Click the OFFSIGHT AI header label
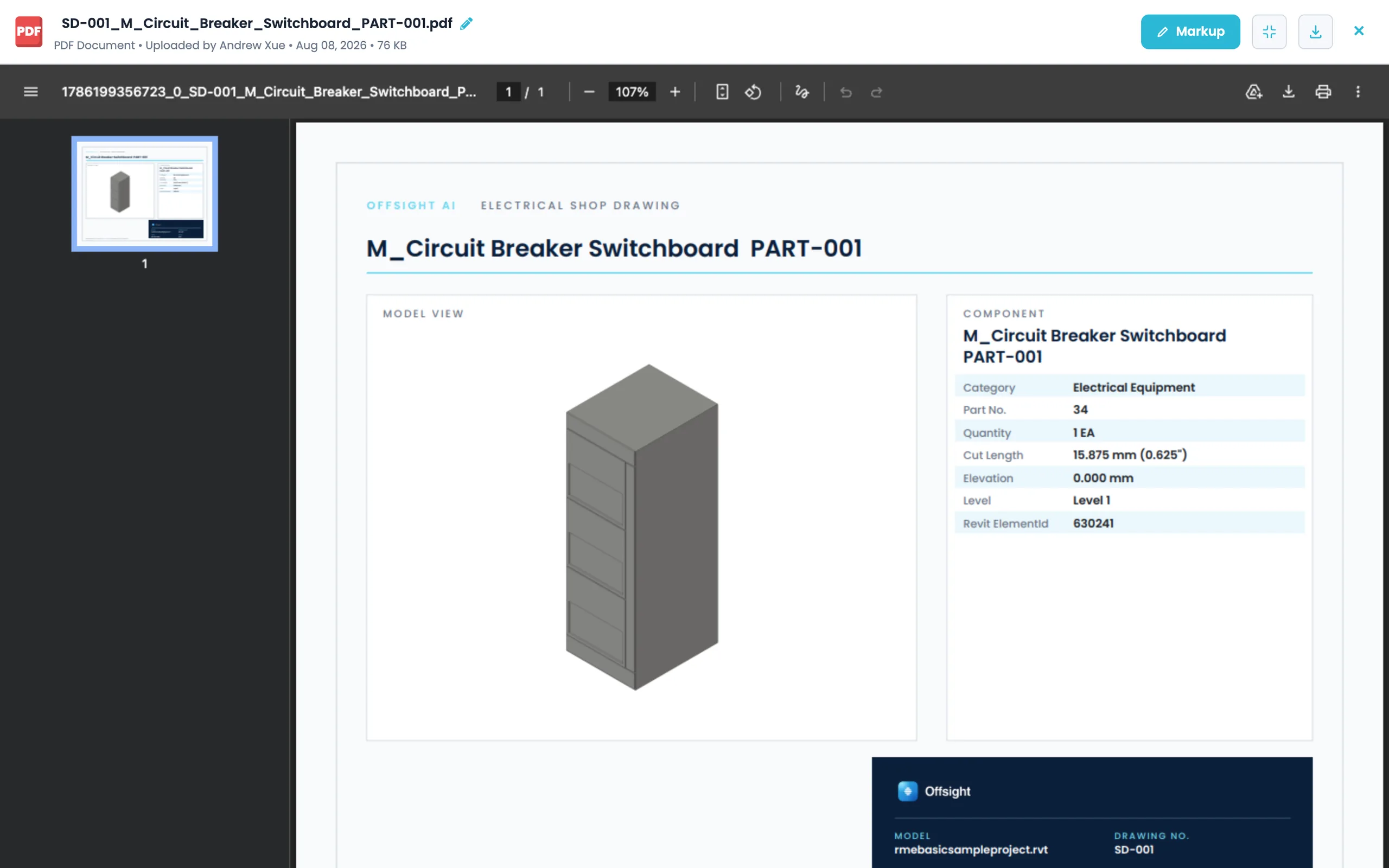Viewport: 1389px width, 868px height. pyautogui.click(x=411, y=206)
